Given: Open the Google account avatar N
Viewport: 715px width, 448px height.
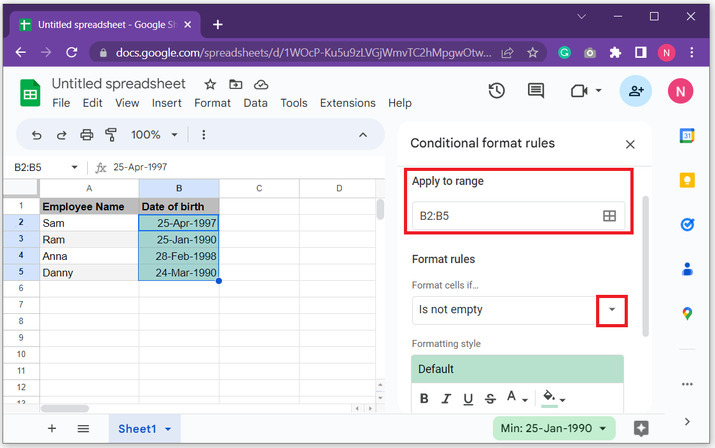Looking at the screenshot, I should coord(680,91).
